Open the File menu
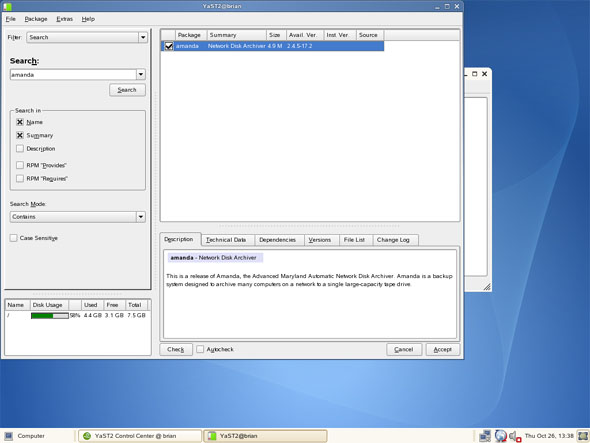 click(11, 19)
